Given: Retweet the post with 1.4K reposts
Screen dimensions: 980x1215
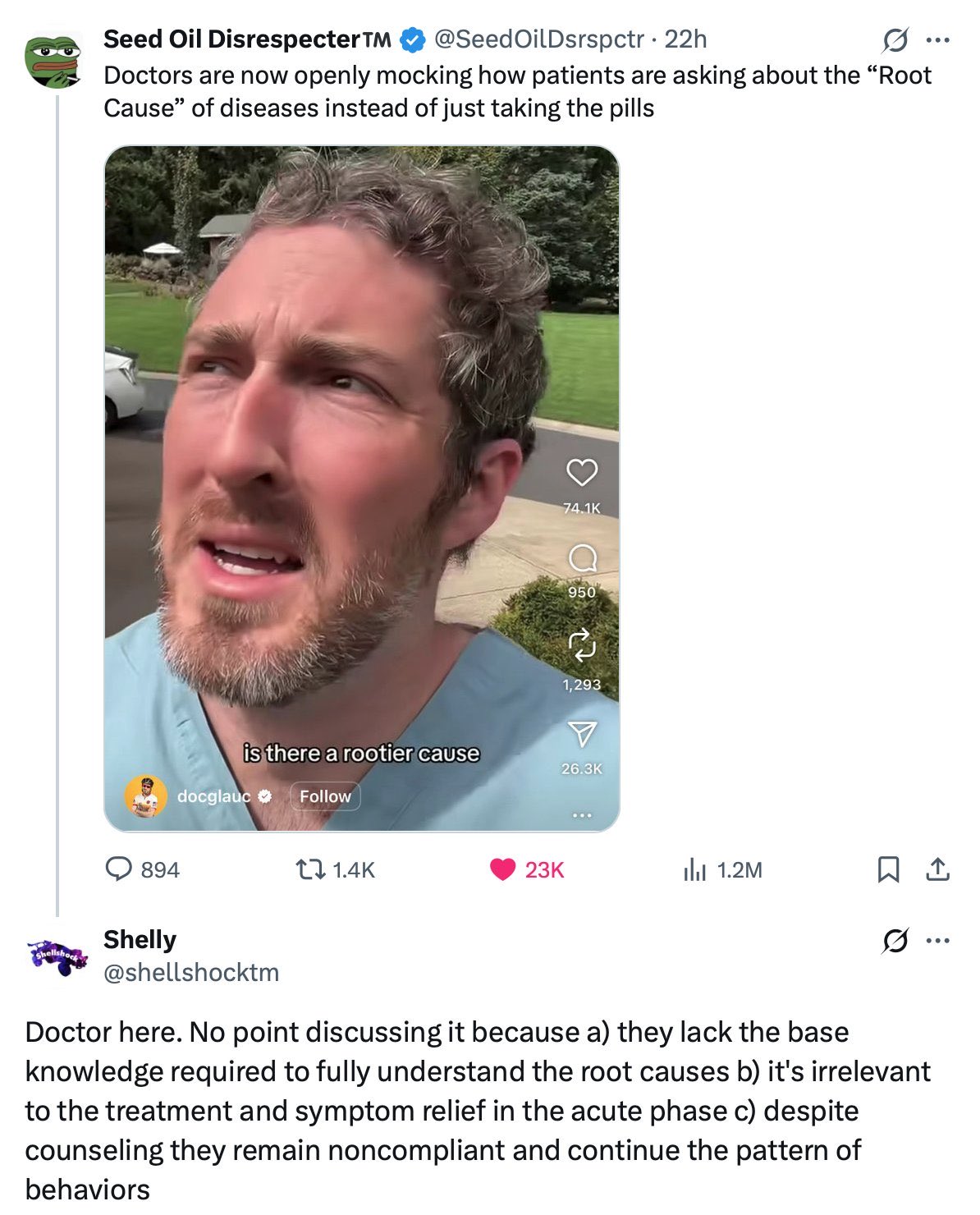Looking at the screenshot, I should (335, 869).
